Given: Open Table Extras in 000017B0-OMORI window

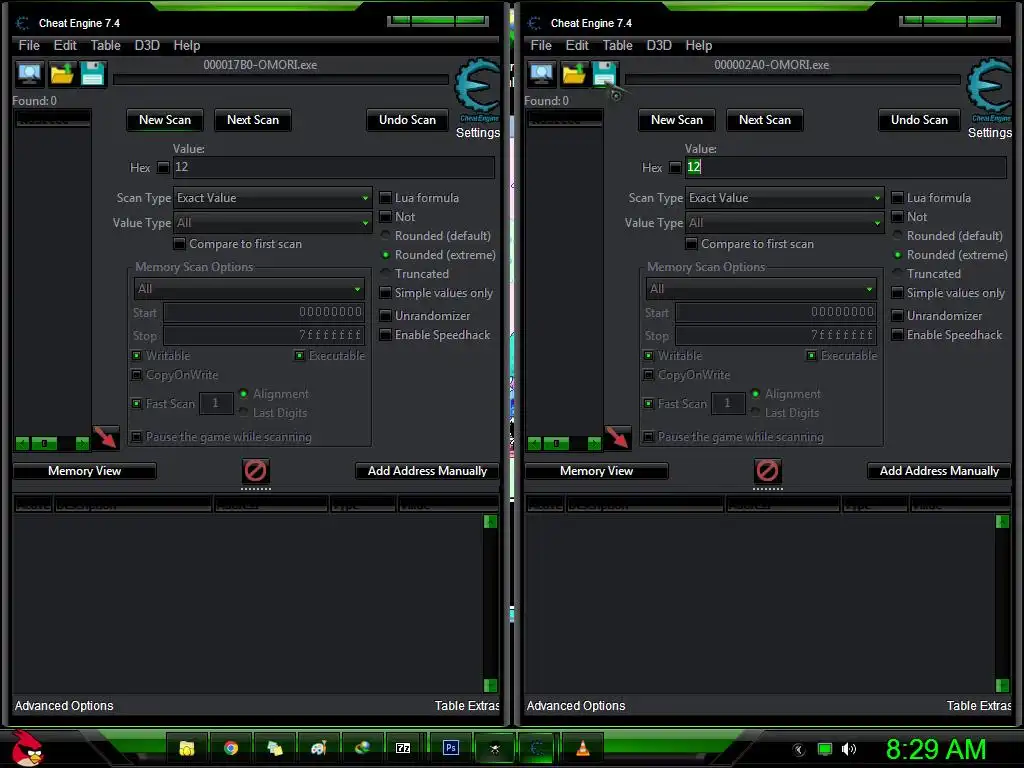Looking at the screenshot, I should [467, 706].
